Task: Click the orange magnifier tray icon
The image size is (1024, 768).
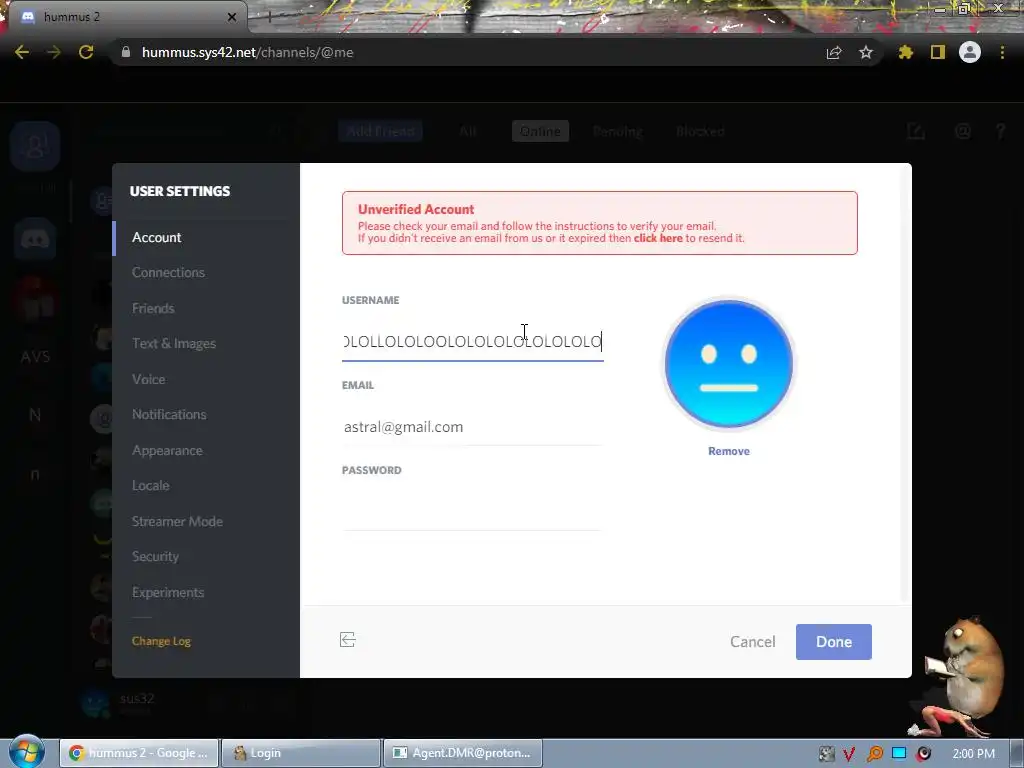Action: 874,754
